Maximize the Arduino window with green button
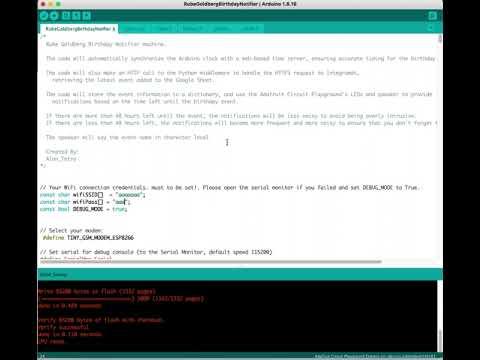The width and height of the screenshot is (480, 360). point(58,4)
